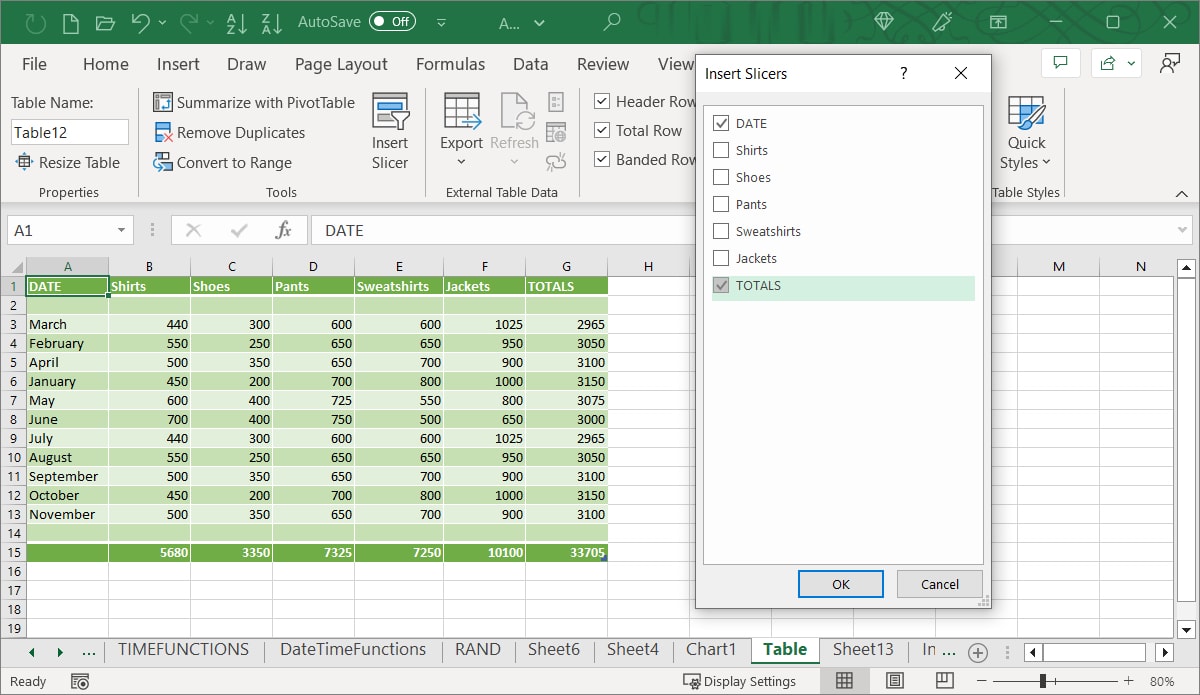1200x695 pixels.
Task: Click the Insert Slicer icon
Action: click(x=390, y=112)
